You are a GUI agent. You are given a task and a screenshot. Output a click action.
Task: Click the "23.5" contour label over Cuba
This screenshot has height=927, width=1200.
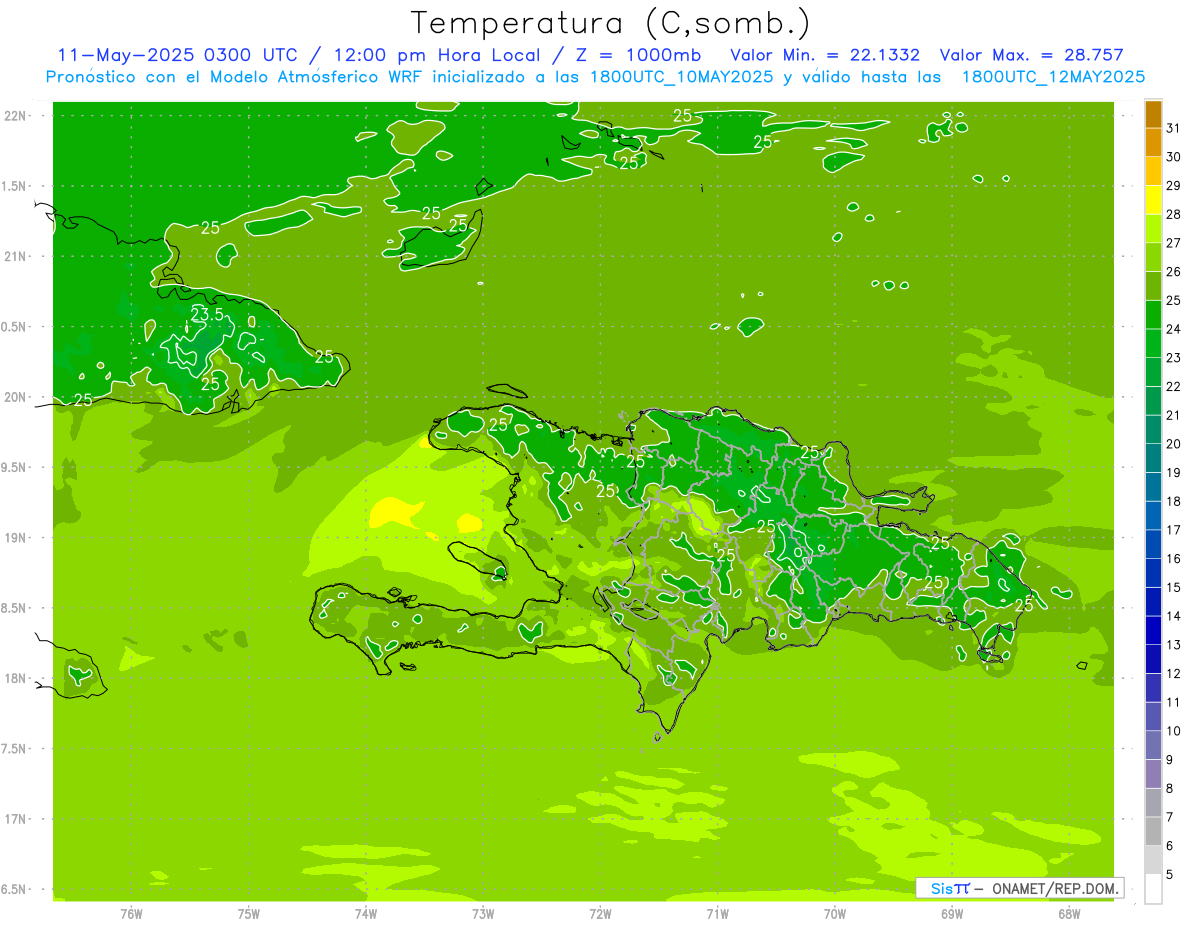[x=207, y=315]
